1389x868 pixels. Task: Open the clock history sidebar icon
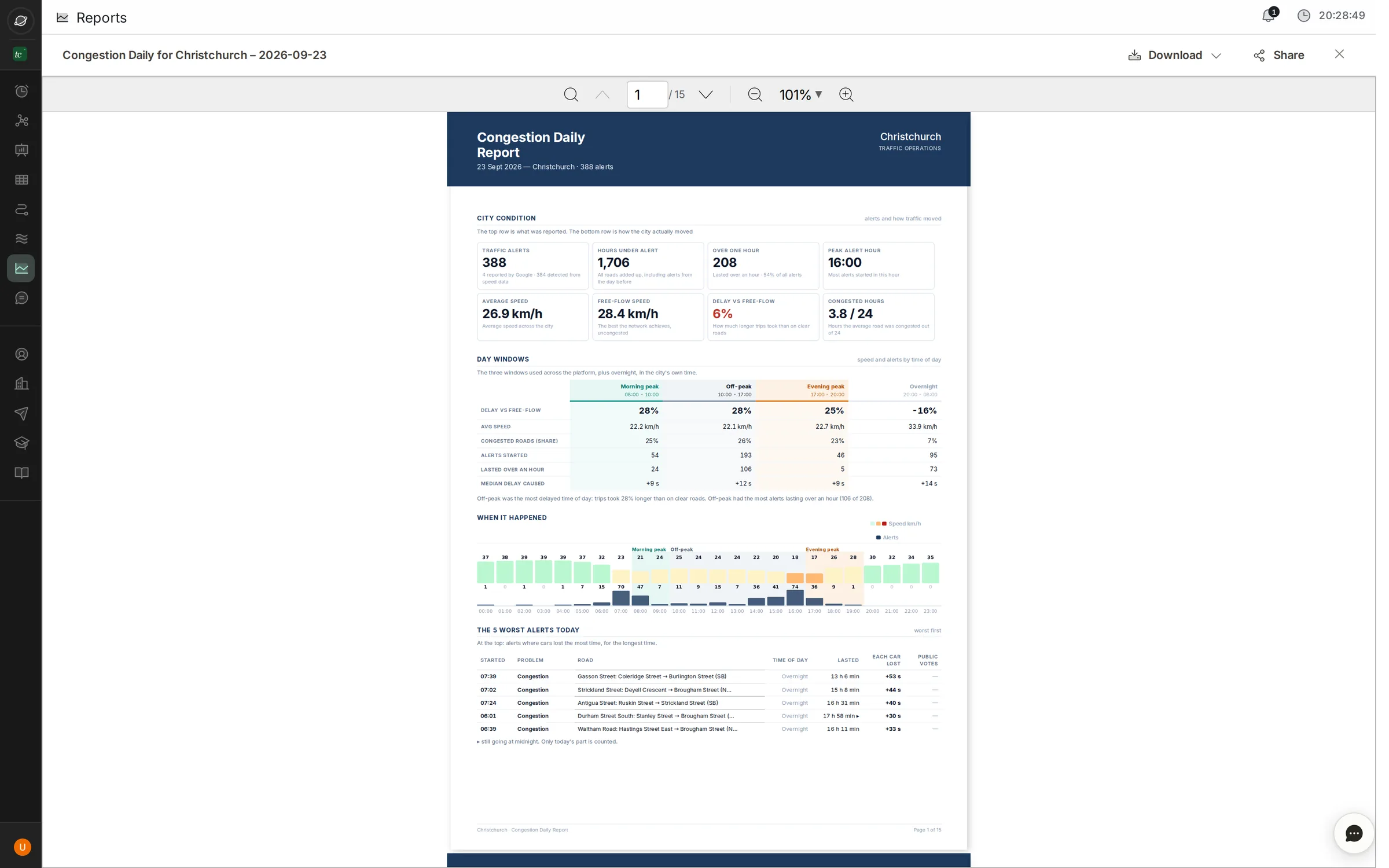21,91
